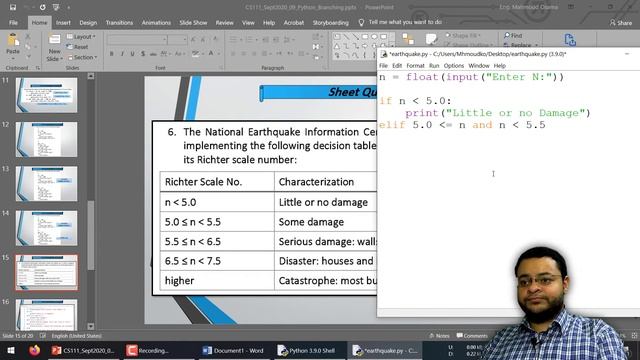Switch to the Storyboarding ribbon tab
Viewport: 640px width, 360px height.
click(x=331, y=23)
